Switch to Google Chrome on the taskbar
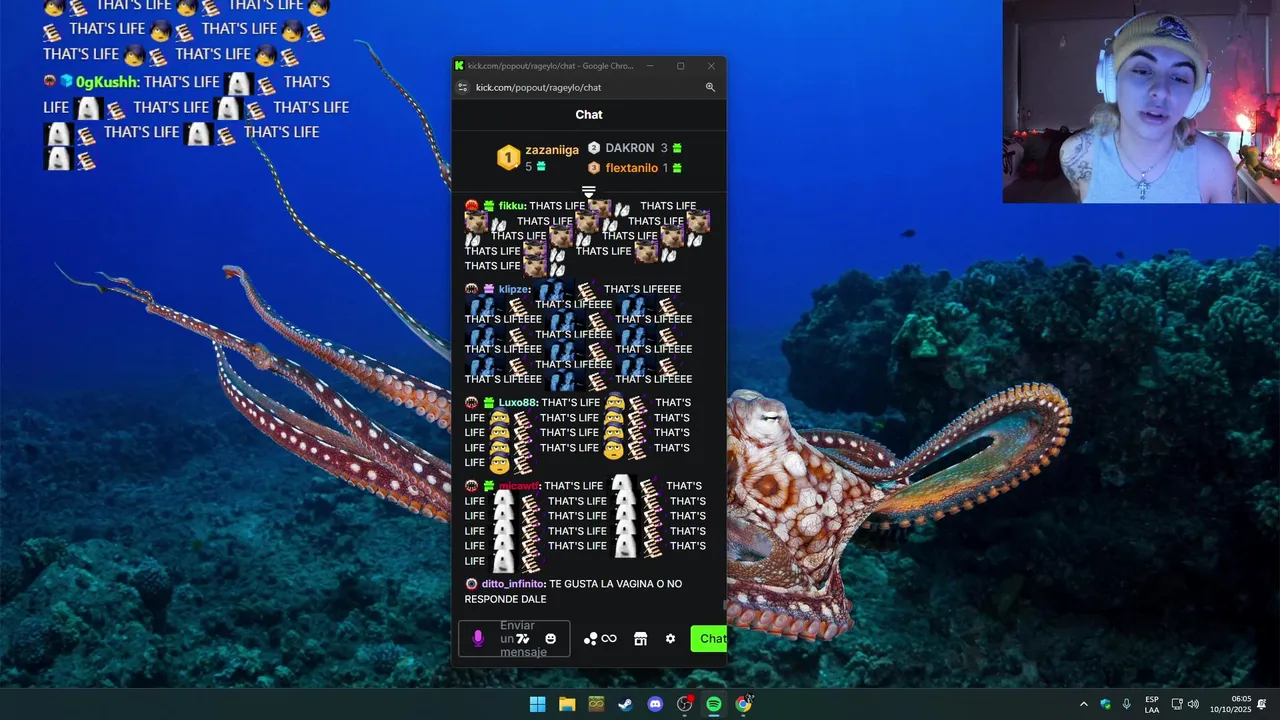 coord(743,704)
